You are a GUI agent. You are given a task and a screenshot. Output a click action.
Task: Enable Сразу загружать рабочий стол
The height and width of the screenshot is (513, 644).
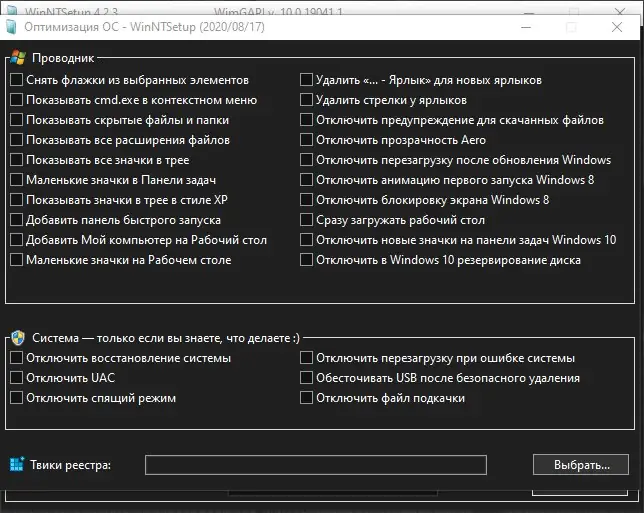click(x=306, y=220)
